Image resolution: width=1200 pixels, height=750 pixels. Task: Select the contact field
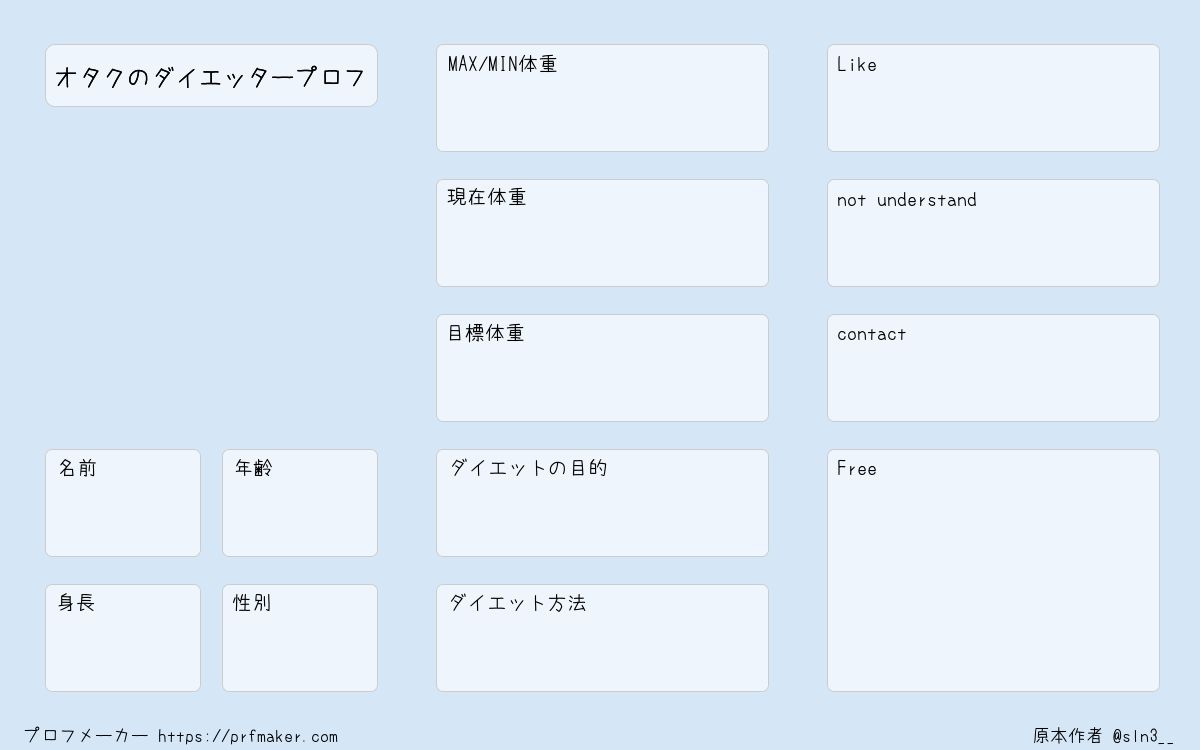point(993,368)
